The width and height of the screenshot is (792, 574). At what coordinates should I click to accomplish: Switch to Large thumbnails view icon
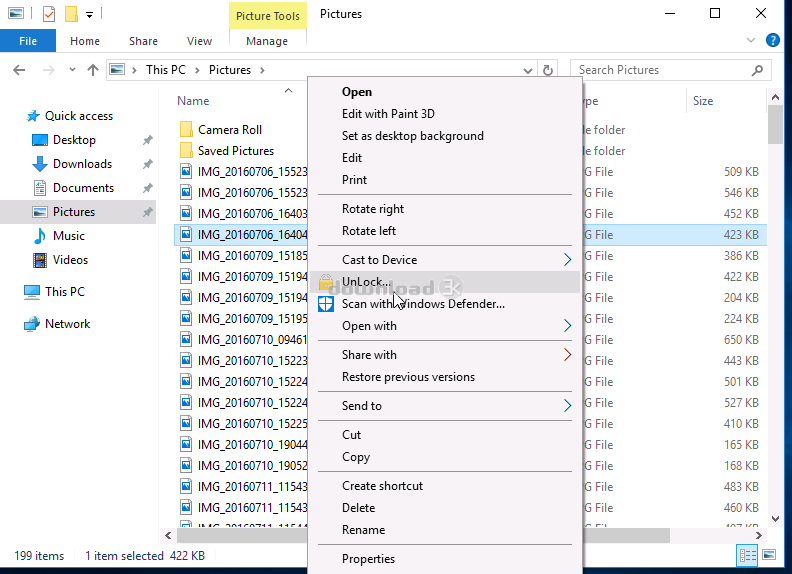pos(769,555)
